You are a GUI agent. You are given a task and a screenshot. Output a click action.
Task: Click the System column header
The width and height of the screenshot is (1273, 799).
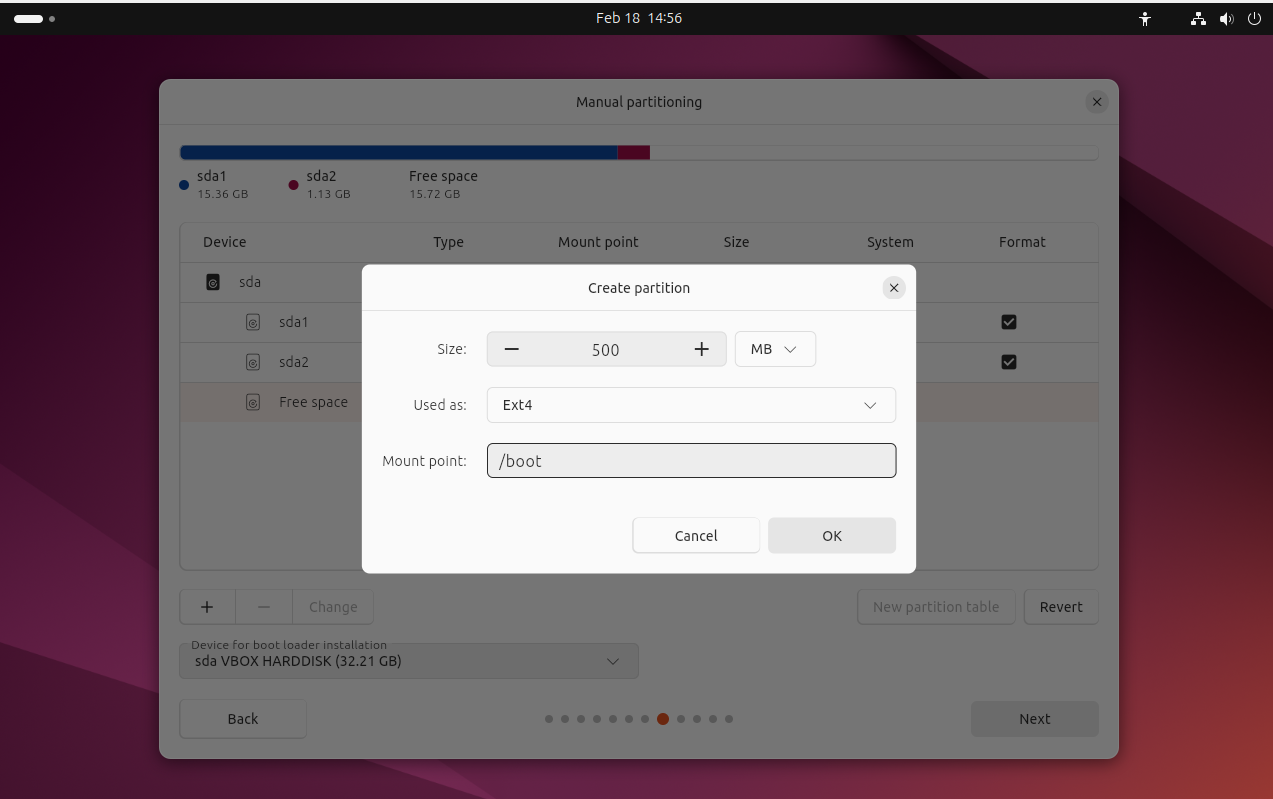890,242
